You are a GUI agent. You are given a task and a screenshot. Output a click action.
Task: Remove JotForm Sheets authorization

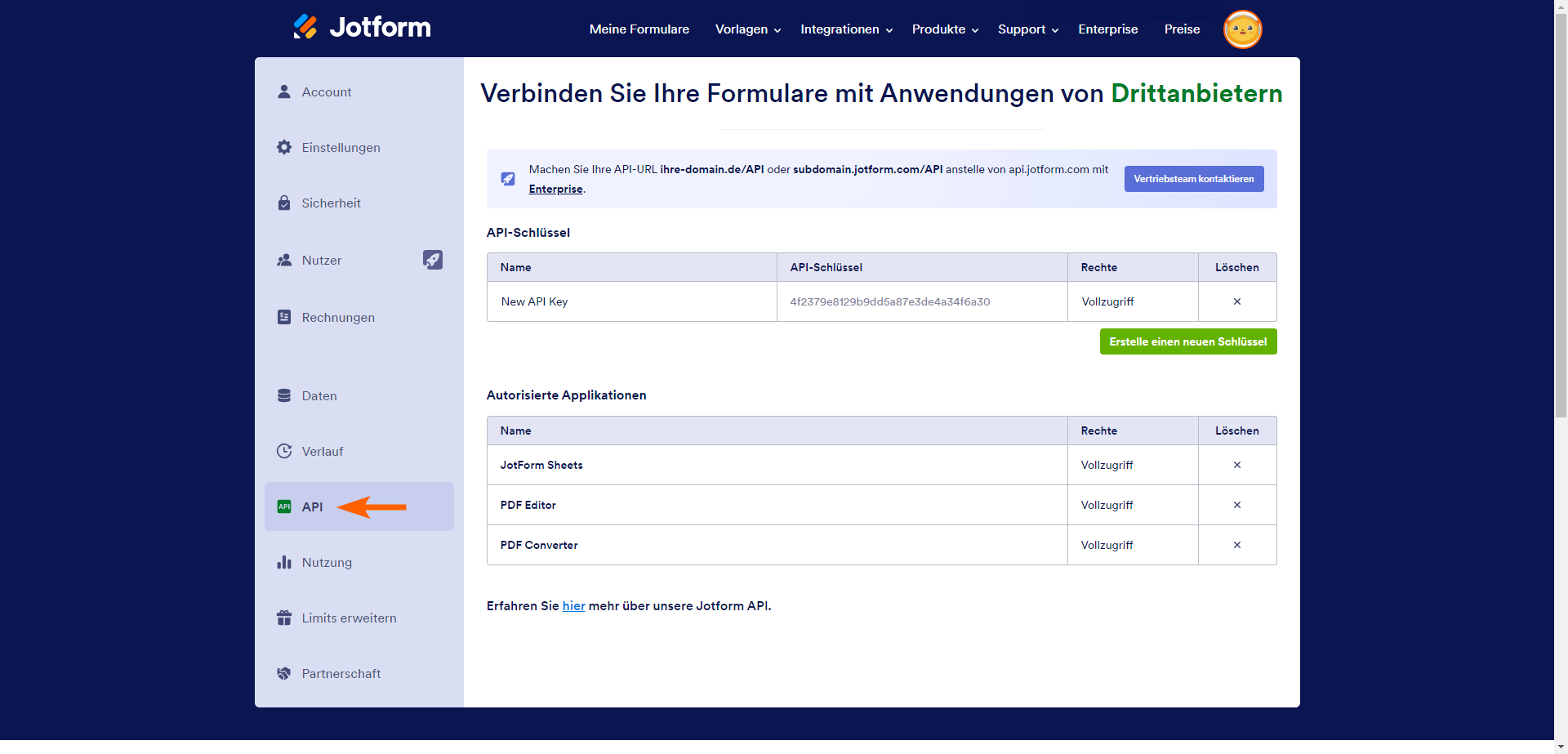coord(1237,465)
